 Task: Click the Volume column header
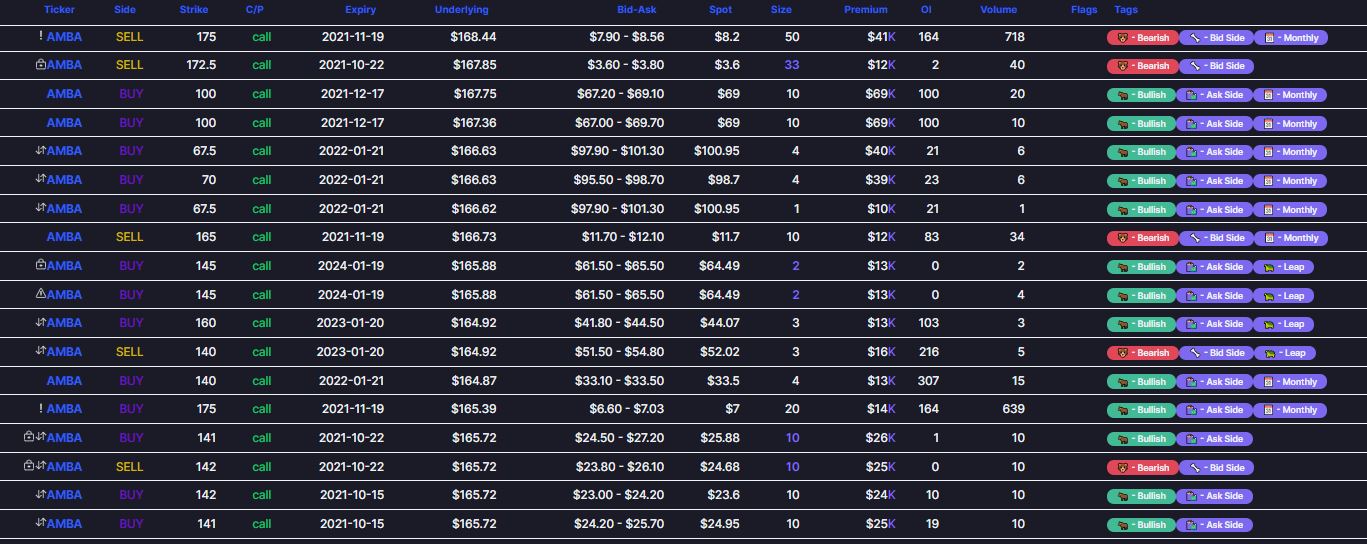(998, 9)
